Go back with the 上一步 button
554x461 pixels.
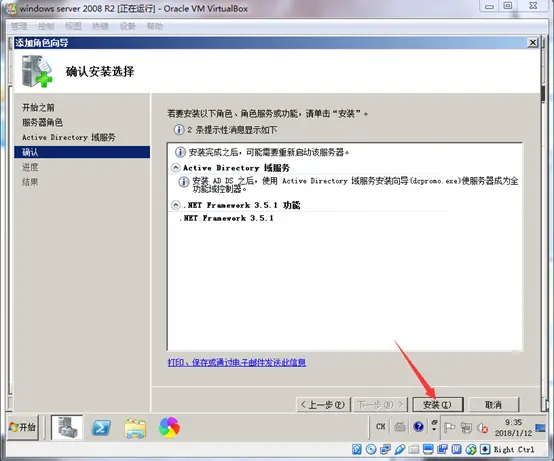(x=323, y=404)
